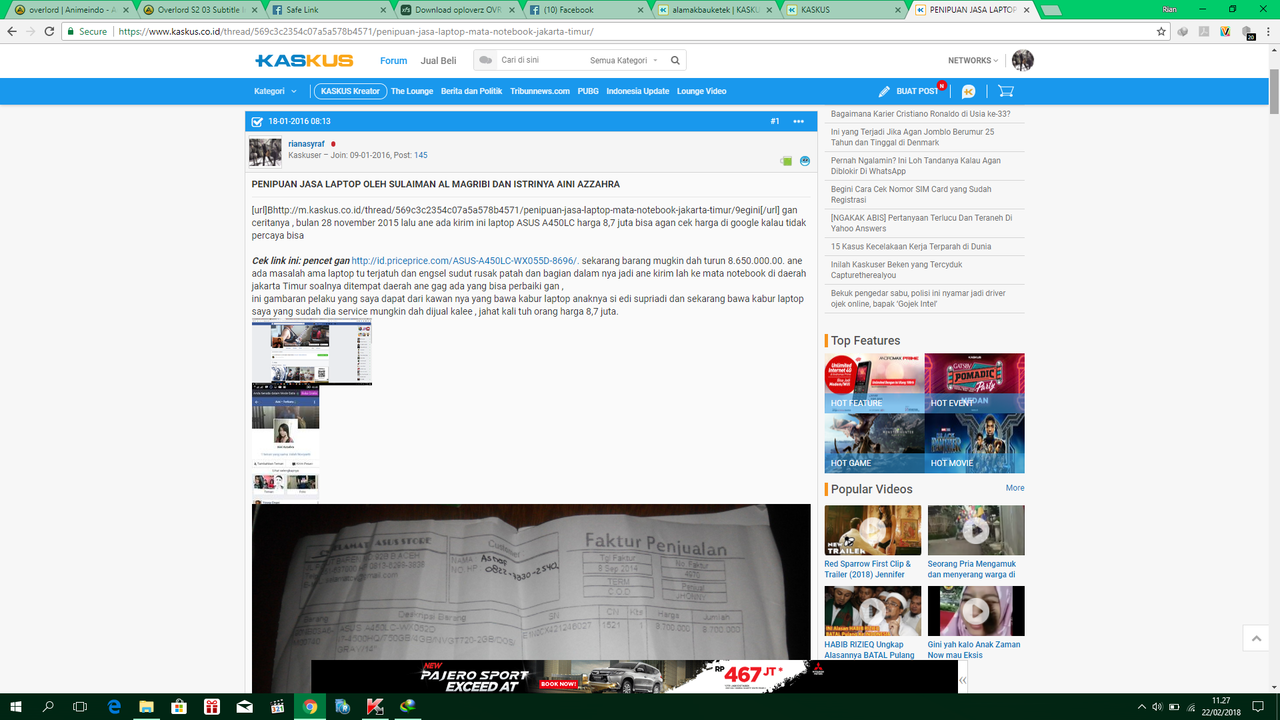Open the rianasyraf username link
Screen dimensions: 1280x720
click(x=306, y=144)
